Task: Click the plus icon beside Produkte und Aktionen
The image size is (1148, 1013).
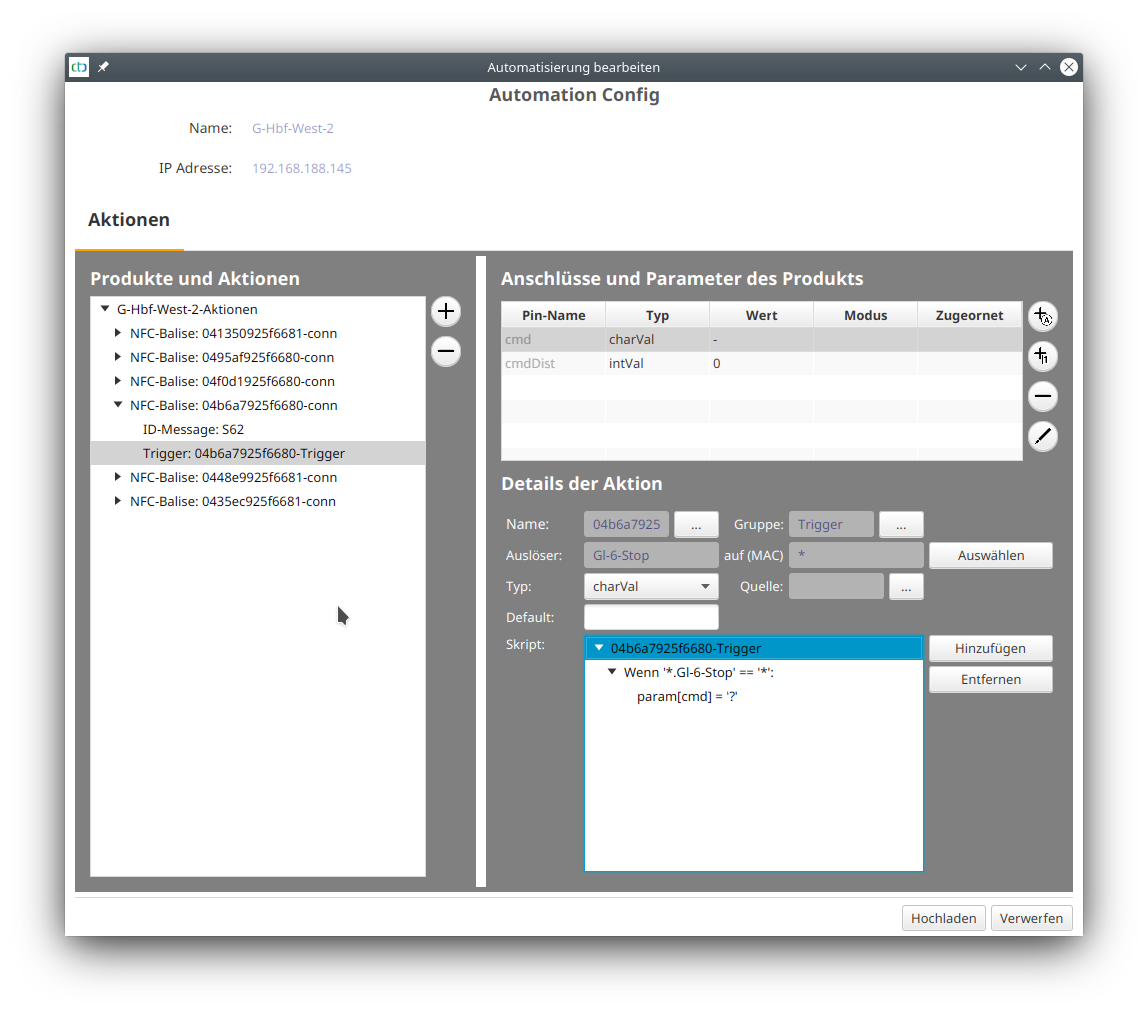Action: pyautogui.click(x=445, y=311)
